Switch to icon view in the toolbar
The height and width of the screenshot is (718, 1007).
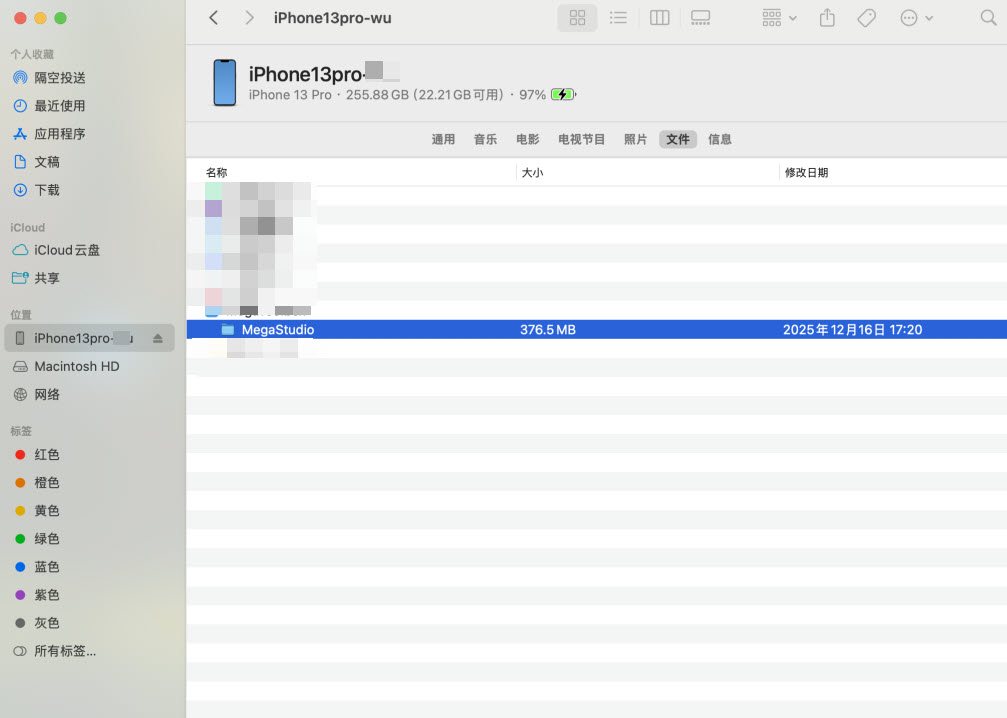577,17
